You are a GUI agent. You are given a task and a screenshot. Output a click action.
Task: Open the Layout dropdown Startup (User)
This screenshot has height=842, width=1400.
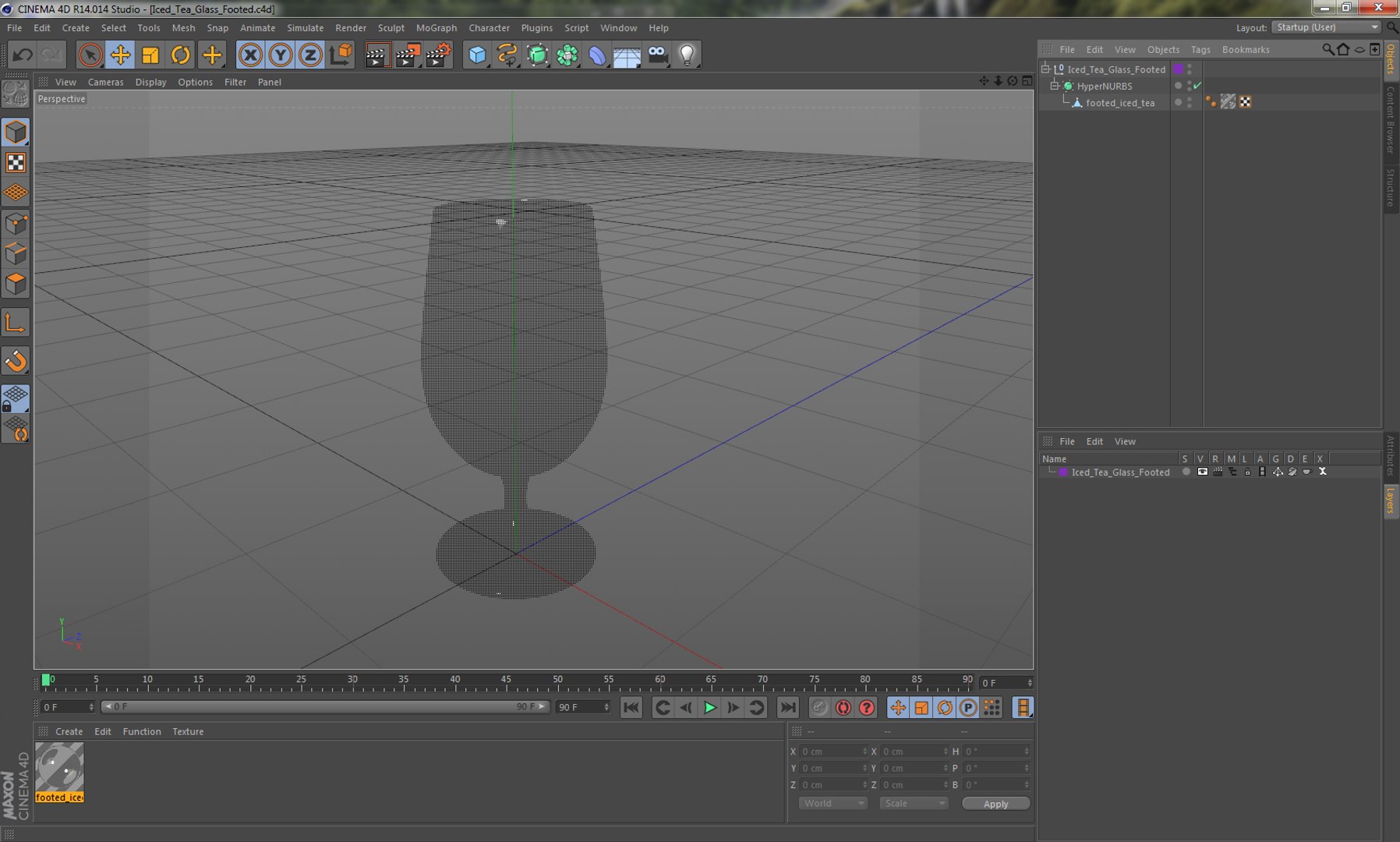1327,27
